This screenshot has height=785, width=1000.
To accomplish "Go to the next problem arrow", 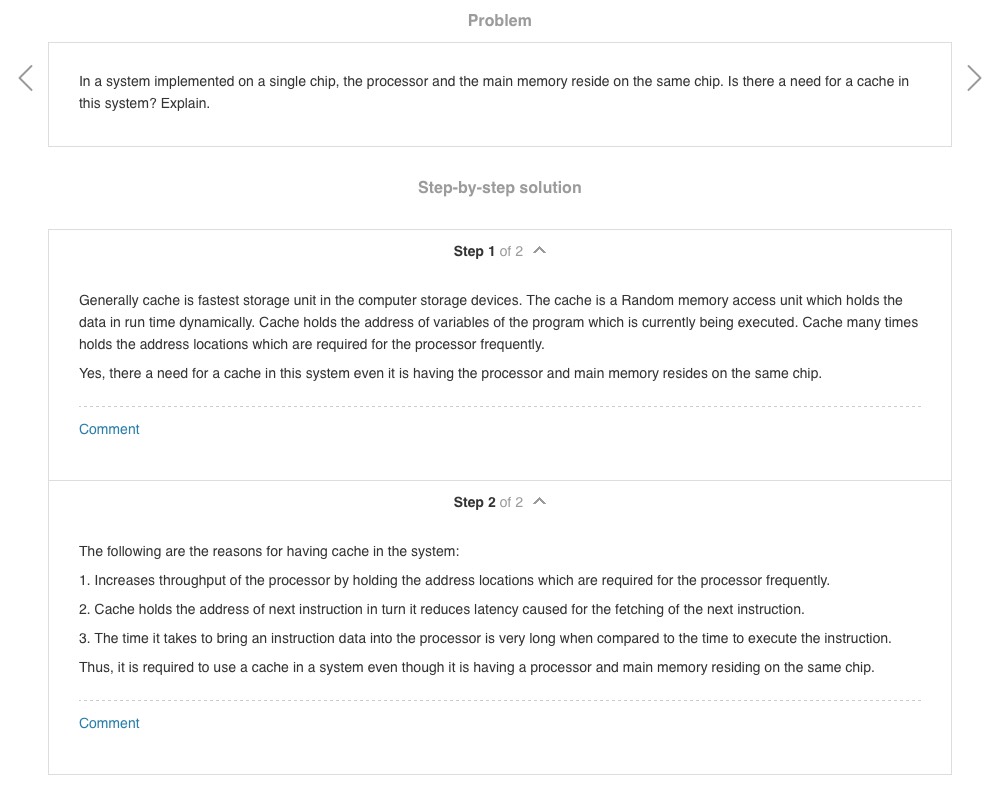I will tap(974, 78).
